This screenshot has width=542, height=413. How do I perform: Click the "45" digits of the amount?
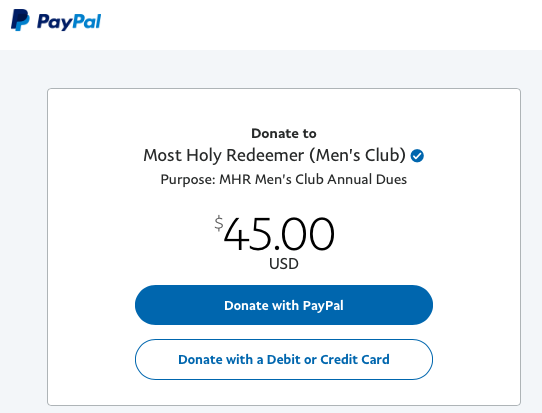coord(247,234)
